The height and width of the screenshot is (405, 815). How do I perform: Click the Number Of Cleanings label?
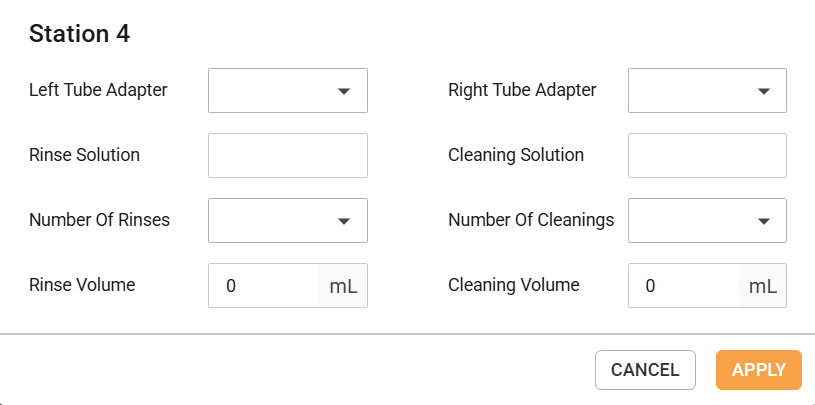click(531, 220)
